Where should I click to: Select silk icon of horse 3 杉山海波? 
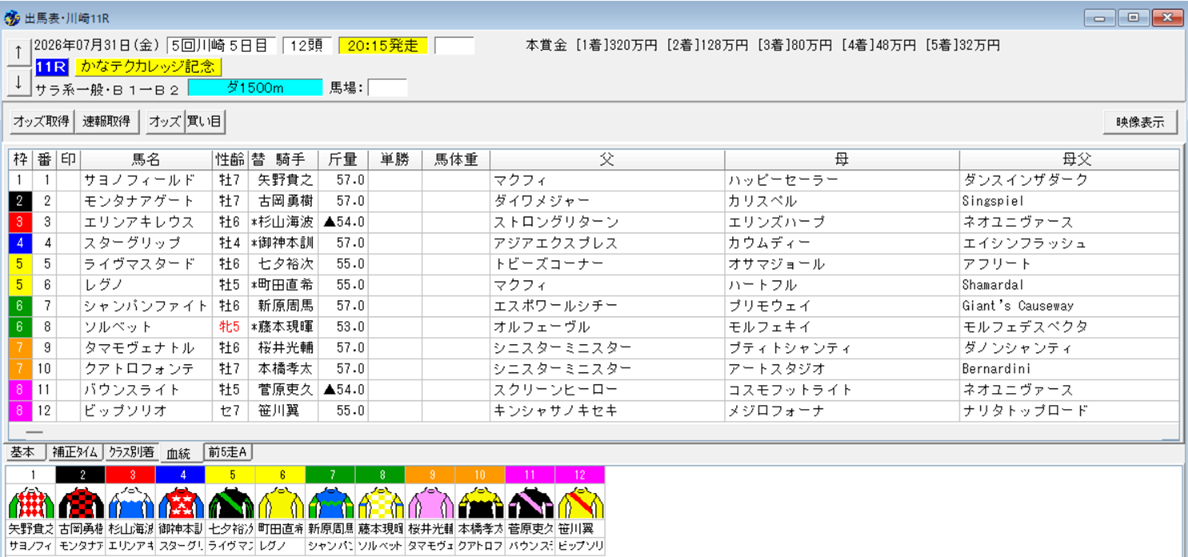pos(130,501)
